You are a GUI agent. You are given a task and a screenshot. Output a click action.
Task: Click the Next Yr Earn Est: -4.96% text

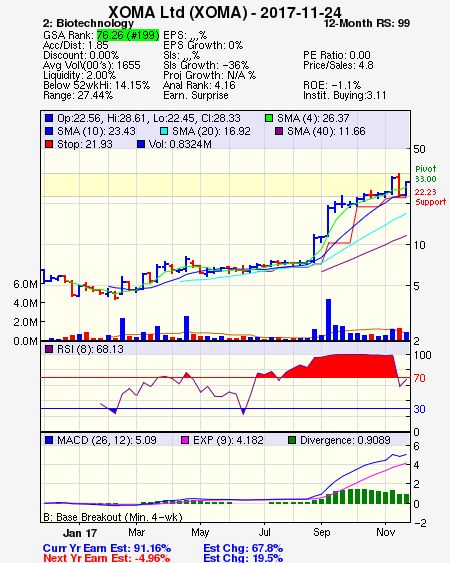point(107,558)
